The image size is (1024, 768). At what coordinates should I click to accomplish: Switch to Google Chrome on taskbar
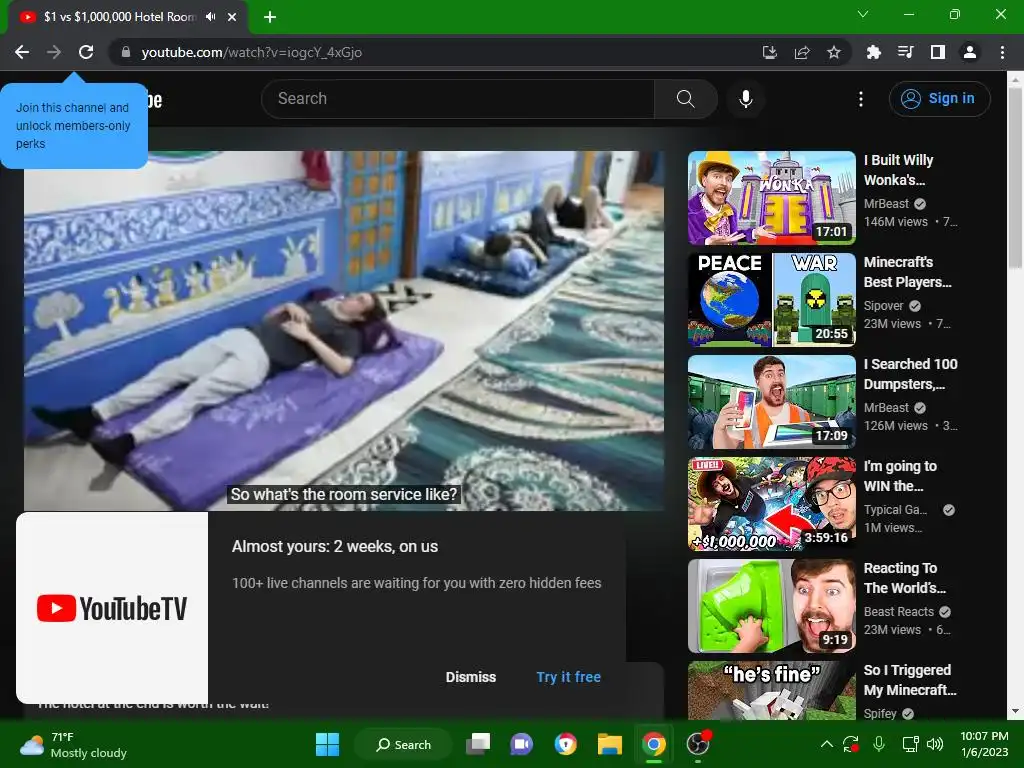click(654, 744)
